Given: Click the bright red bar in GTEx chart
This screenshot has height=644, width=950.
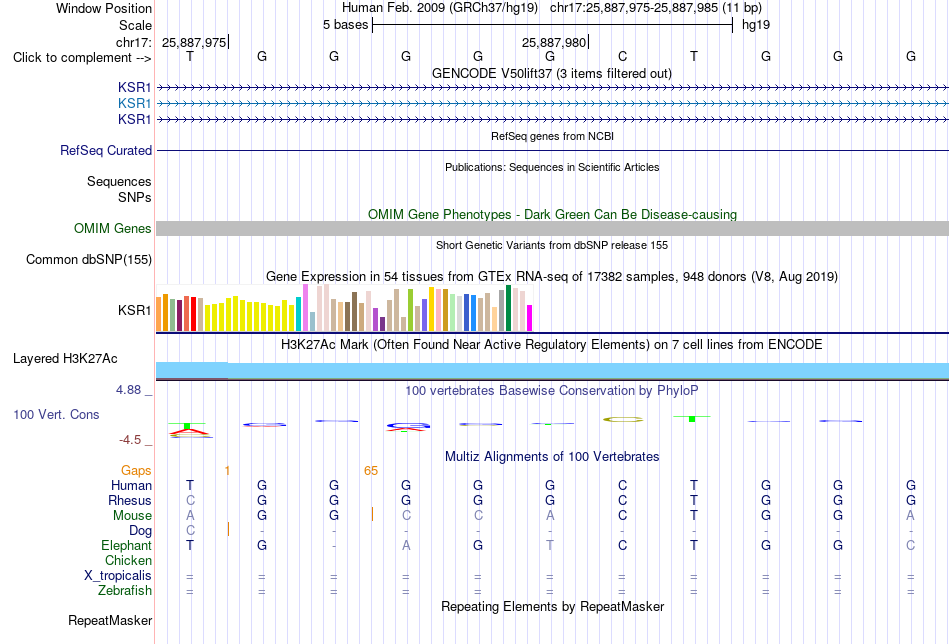Looking at the screenshot, I should pos(193,314).
